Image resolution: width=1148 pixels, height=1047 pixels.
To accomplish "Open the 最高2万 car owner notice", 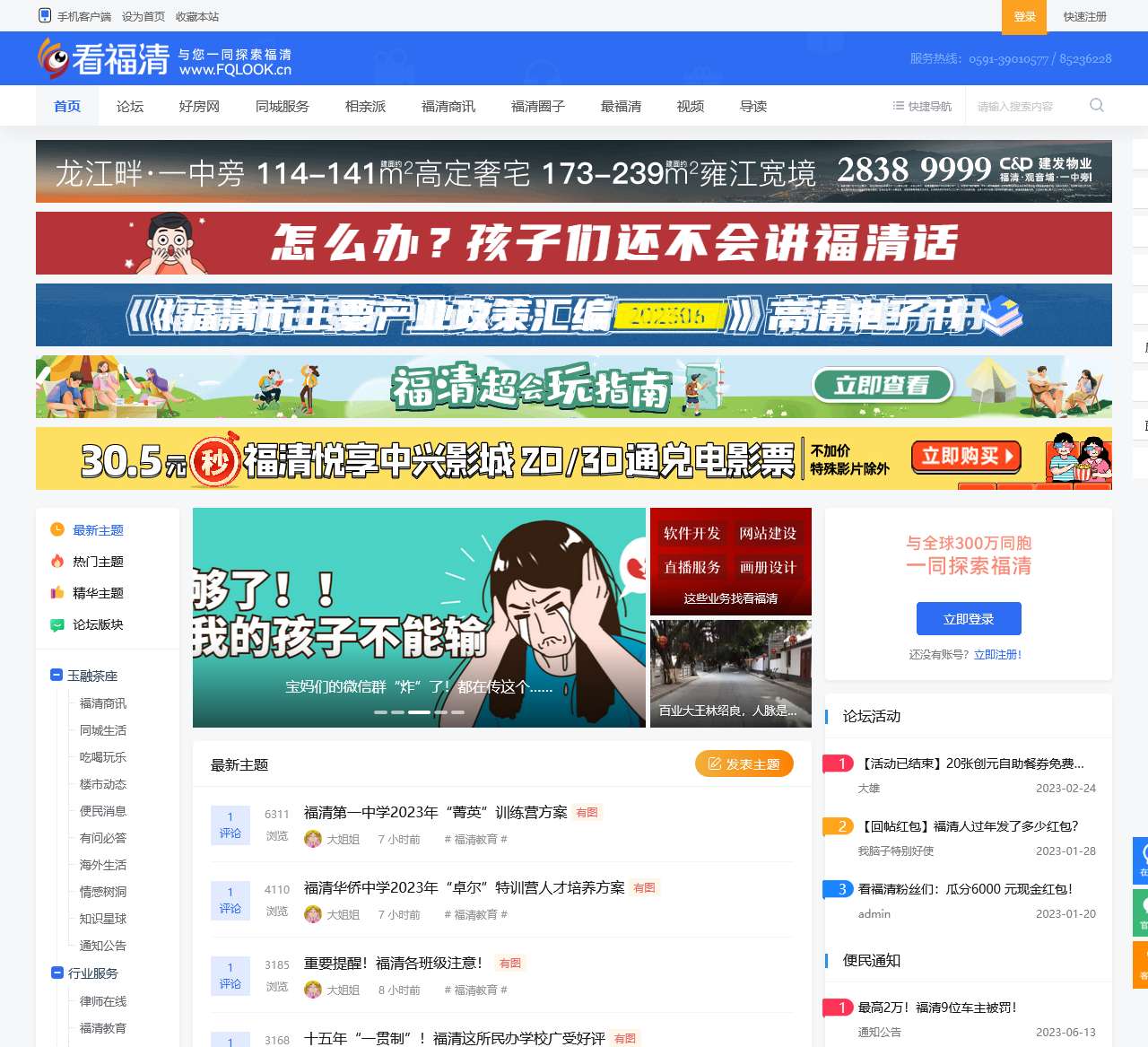I will tap(938, 1008).
